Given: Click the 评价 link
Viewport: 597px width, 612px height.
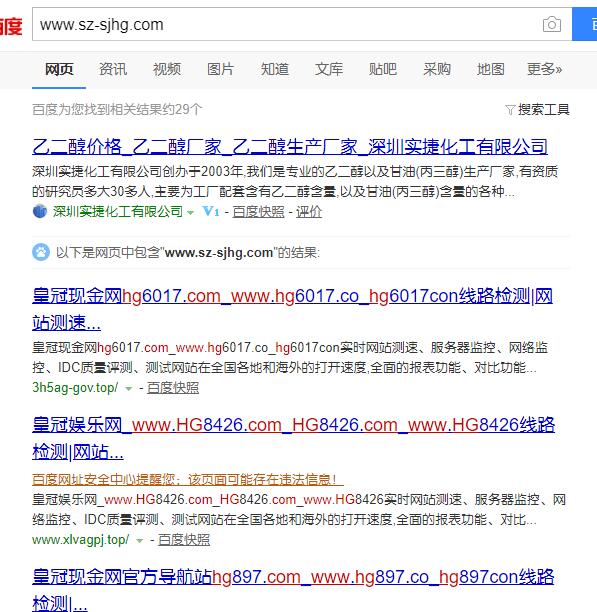Looking at the screenshot, I should point(309,212).
